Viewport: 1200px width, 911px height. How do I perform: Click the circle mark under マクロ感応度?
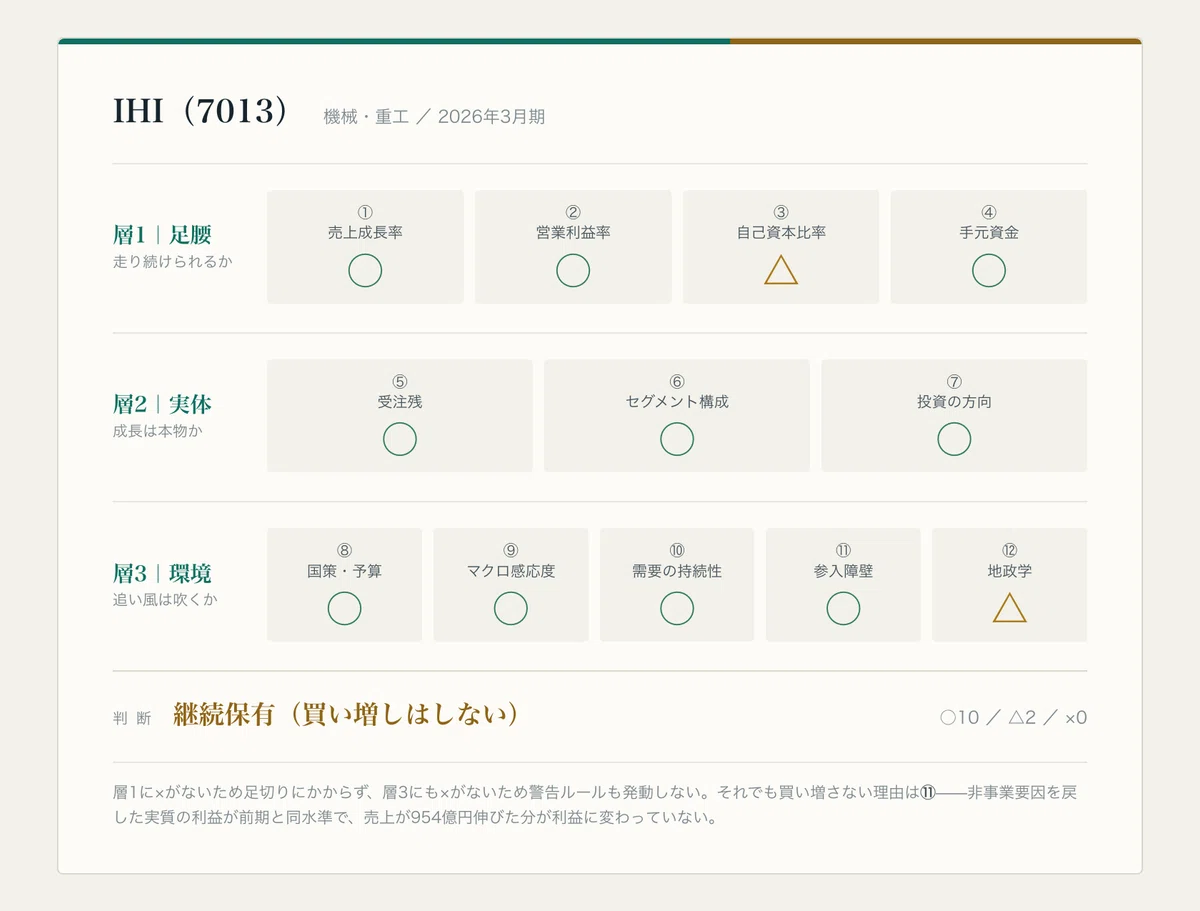pyautogui.click(x=511, y=608)
